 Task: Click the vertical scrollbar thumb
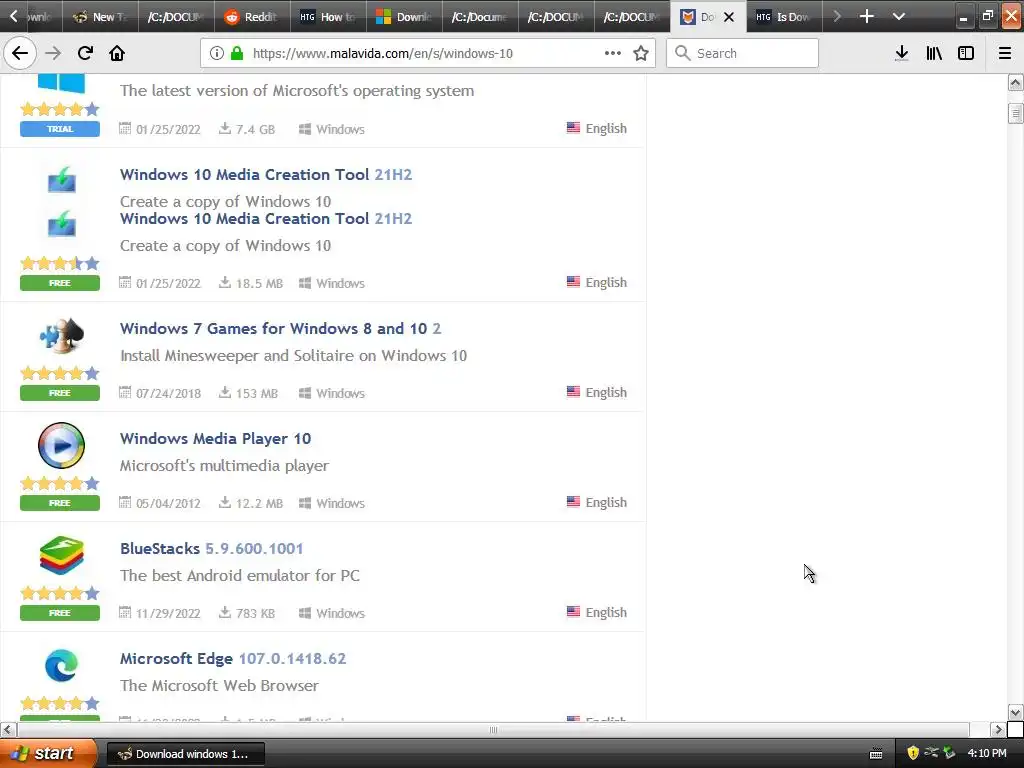pos(1015,113)
